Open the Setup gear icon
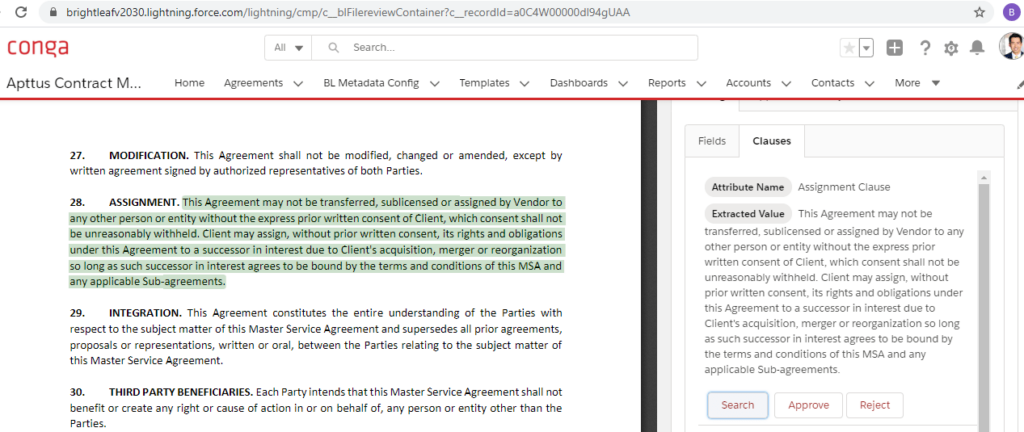The width and height of the screenshot is (1024, 432). (951, 48)
